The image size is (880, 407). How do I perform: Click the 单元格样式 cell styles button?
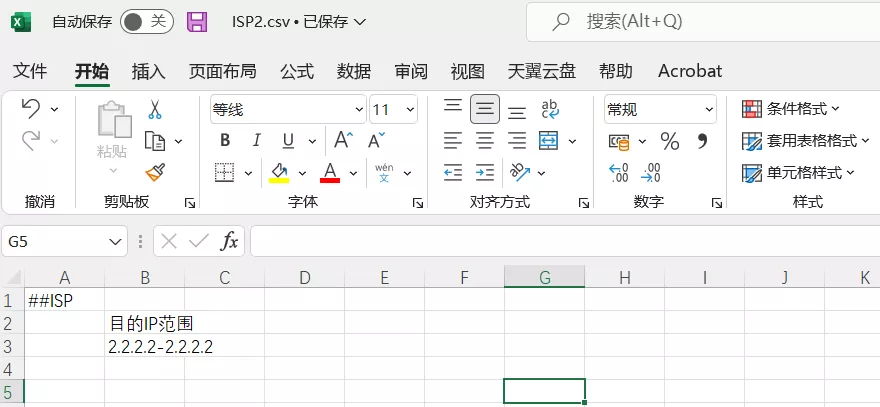799,173
